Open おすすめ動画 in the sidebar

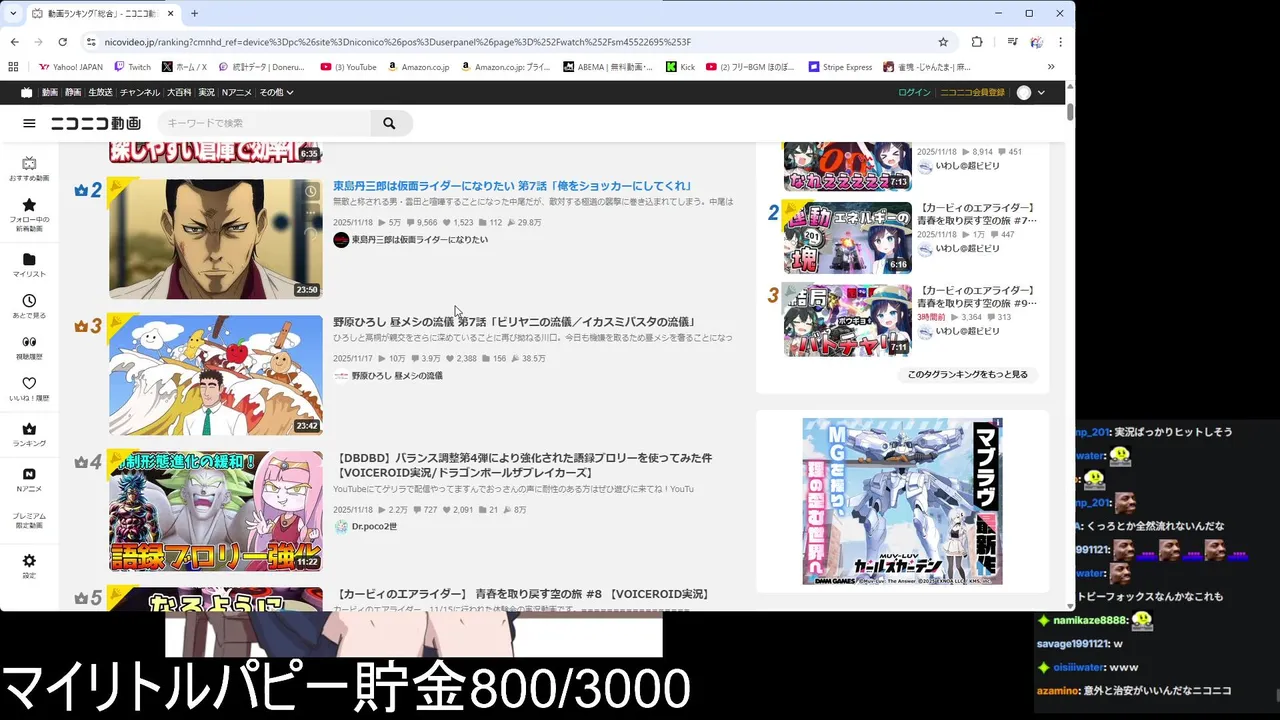point(29,168)
